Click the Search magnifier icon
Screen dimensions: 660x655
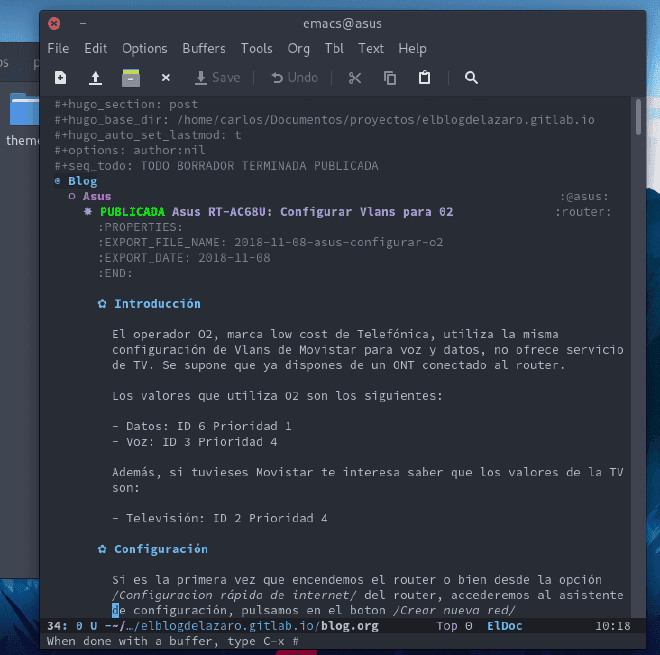pos(471,77)
